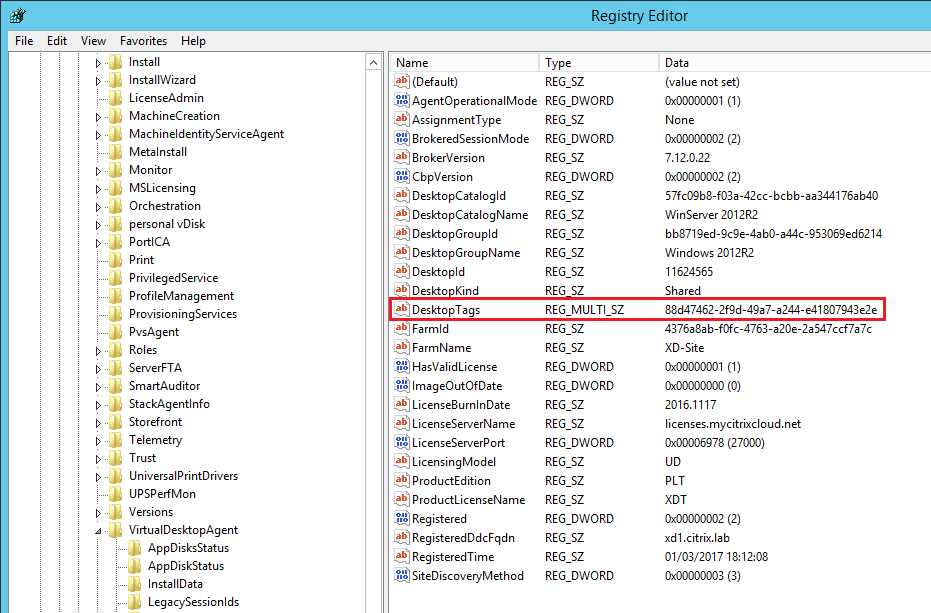
Task: Expand the Orchestration key
Action: [99, 207]
